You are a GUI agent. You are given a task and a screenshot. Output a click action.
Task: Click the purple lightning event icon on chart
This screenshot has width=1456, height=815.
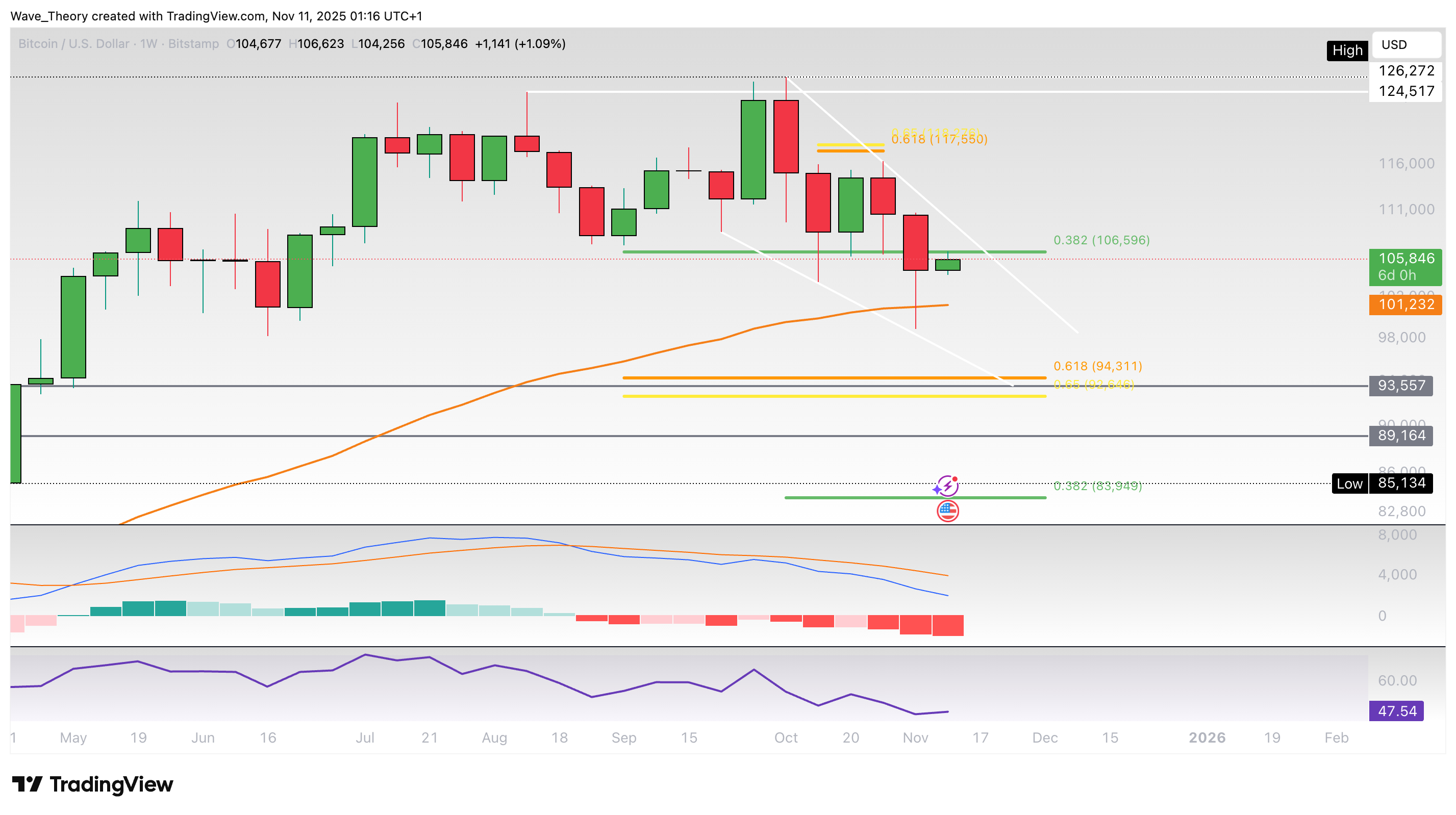coord(948,485)
